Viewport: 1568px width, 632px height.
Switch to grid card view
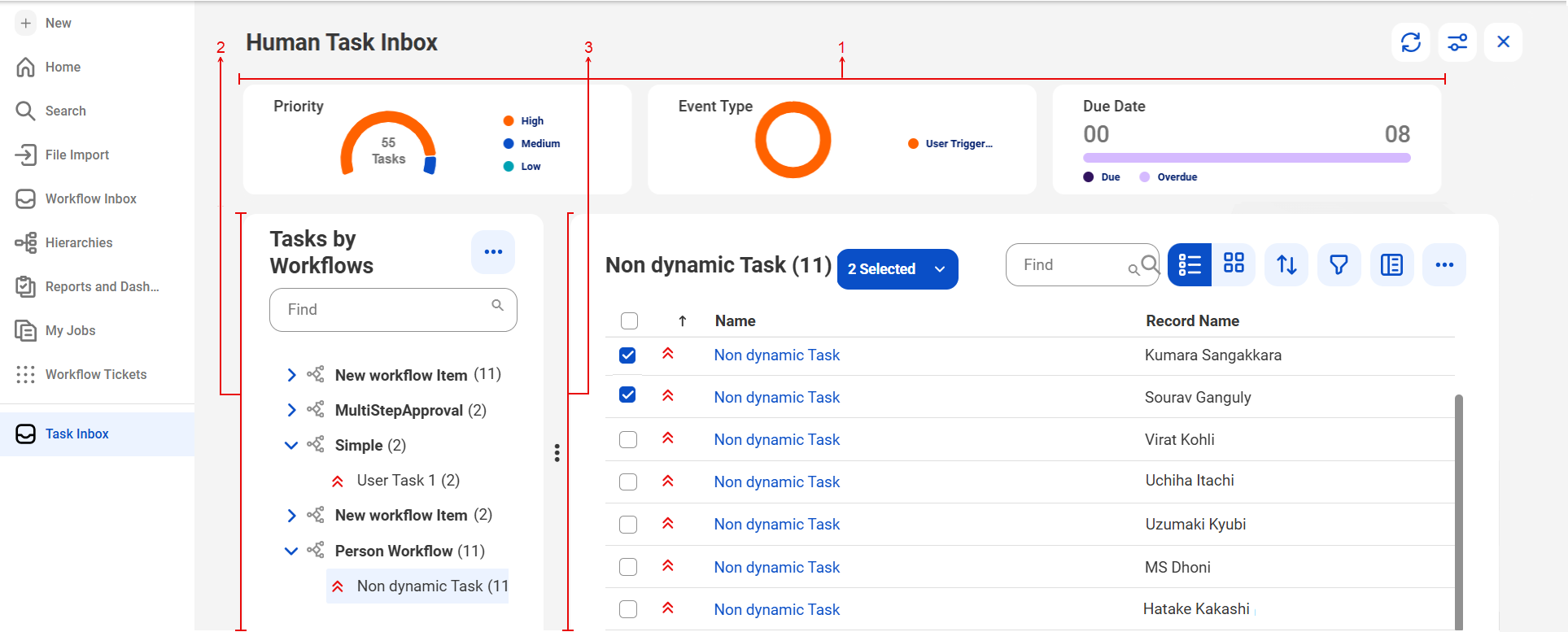[x=1234, y=264]
